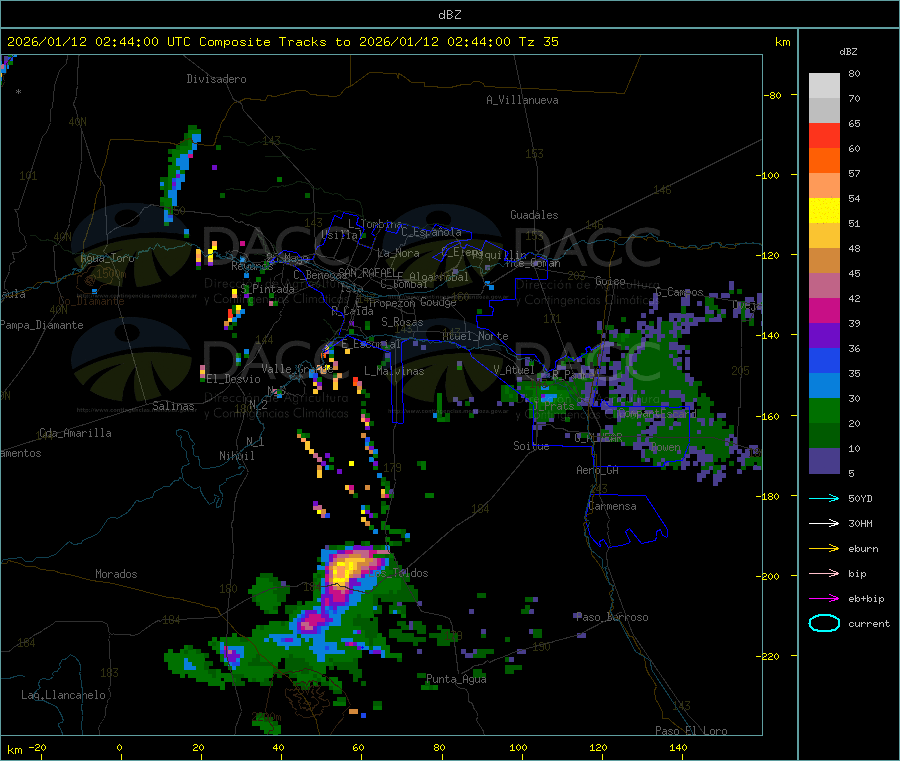Select the magenta 39-42 dBZ swatch
The height and width of the screenshot is (761, 900).
point(824,310)
